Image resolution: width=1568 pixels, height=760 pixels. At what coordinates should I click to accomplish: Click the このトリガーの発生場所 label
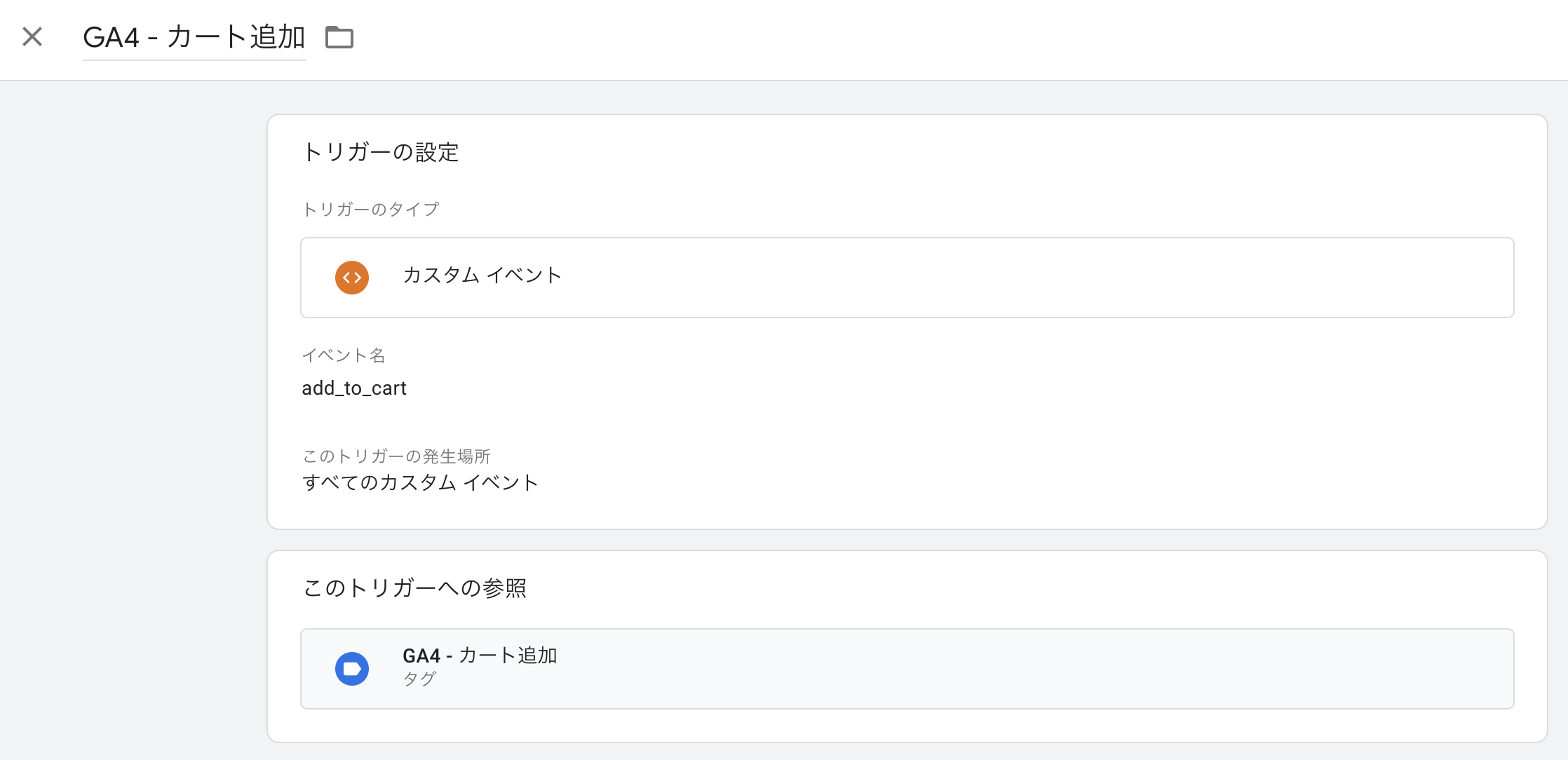pos(396,456)
